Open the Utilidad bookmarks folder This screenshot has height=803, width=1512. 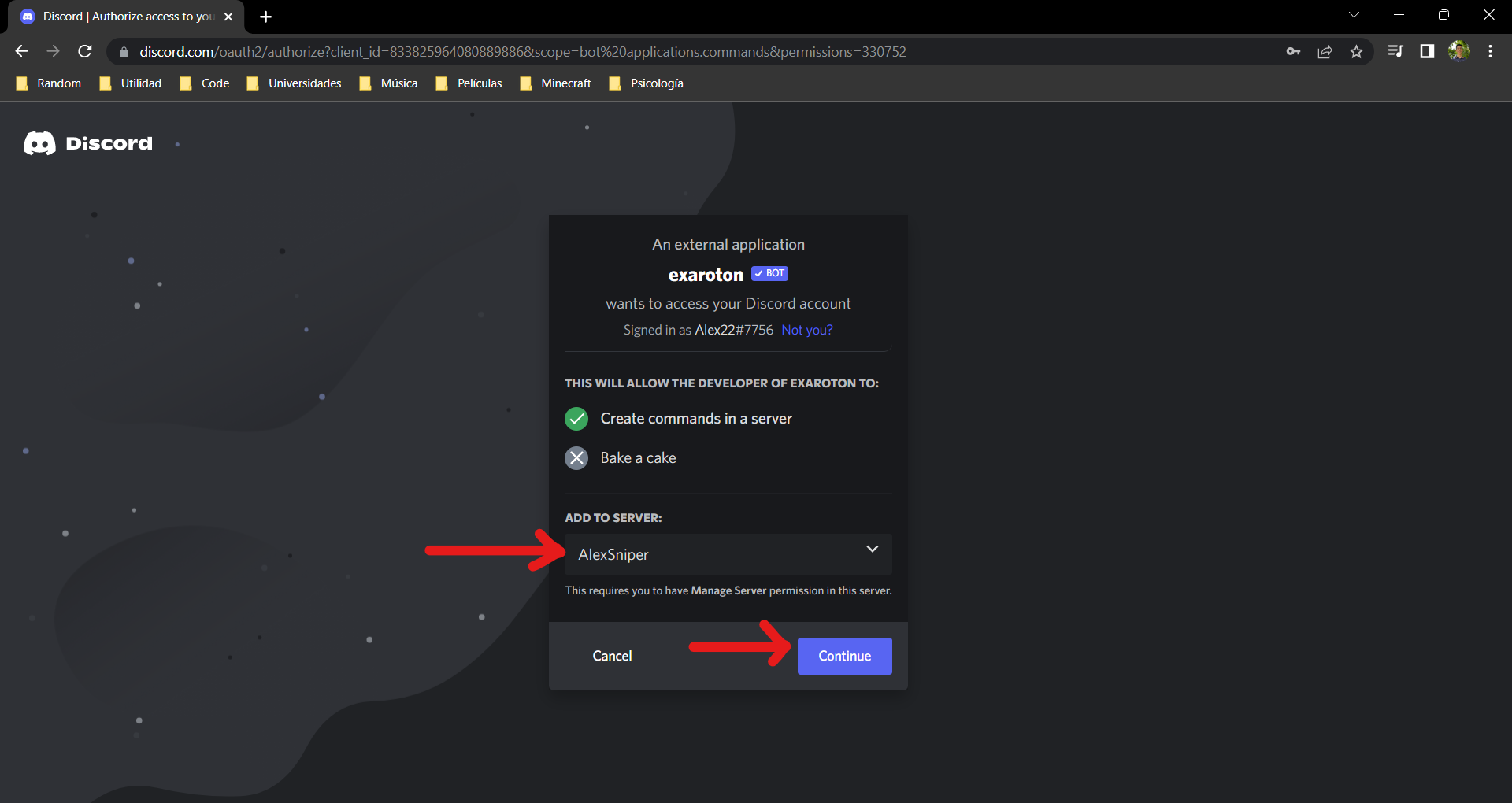tap(131, 83)
